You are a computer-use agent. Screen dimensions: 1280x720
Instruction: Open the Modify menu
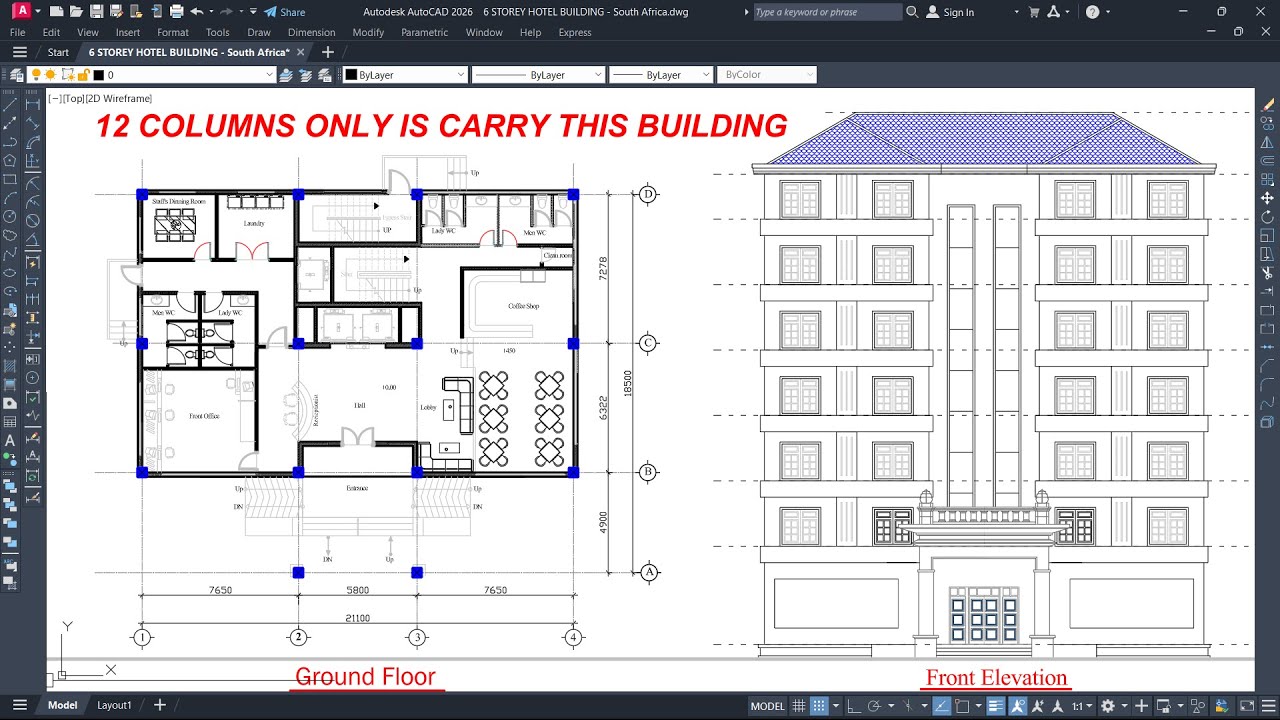[368, 32]
